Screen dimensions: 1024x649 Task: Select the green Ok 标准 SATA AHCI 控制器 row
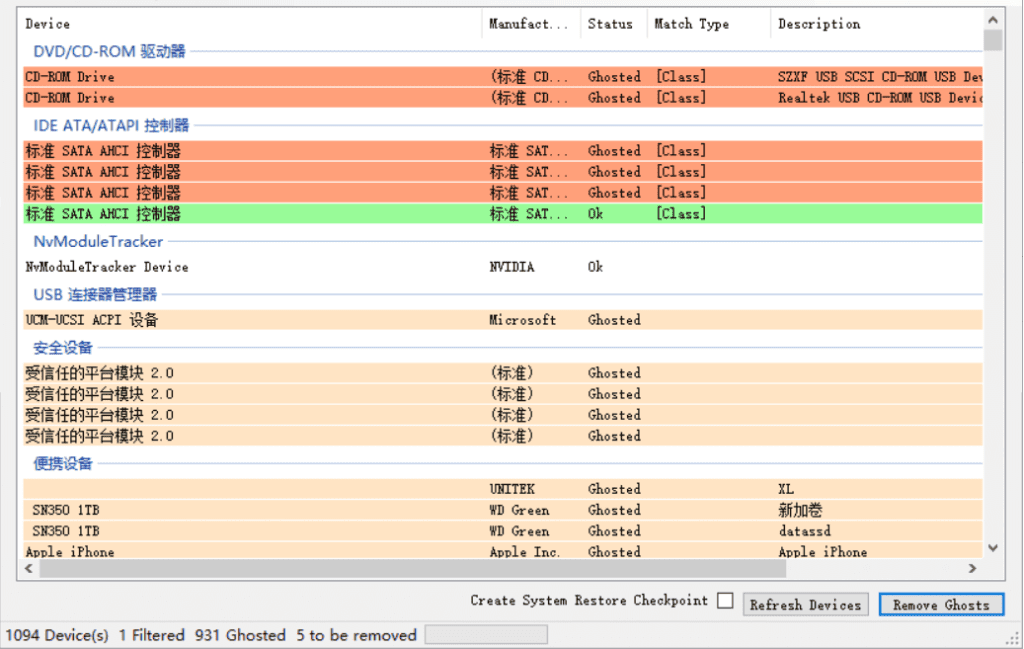[503, 214]
